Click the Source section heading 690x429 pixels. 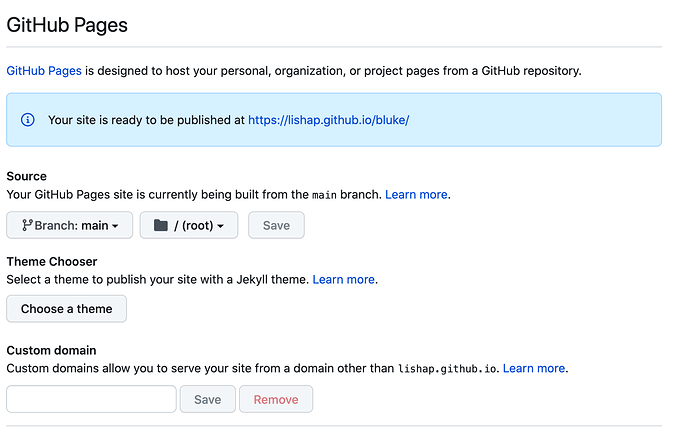(x=26, y=176)
